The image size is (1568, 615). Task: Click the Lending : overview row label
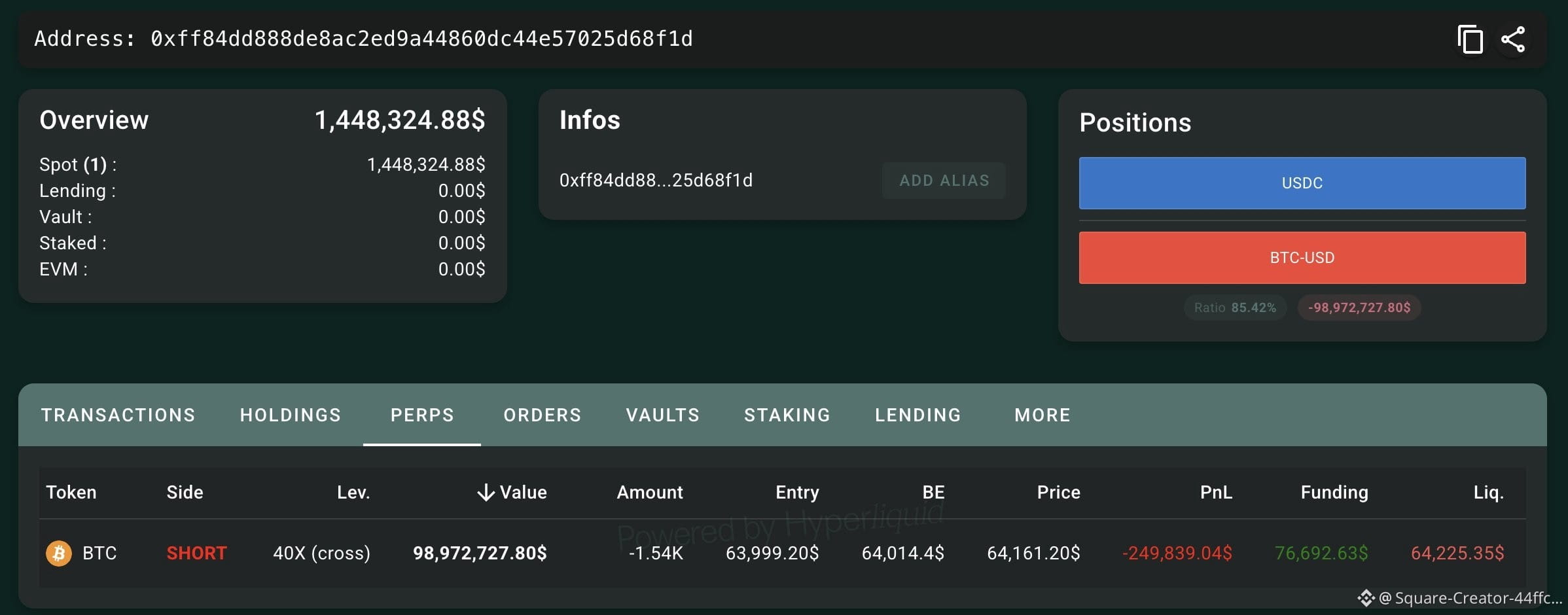[x=77, y=190]
